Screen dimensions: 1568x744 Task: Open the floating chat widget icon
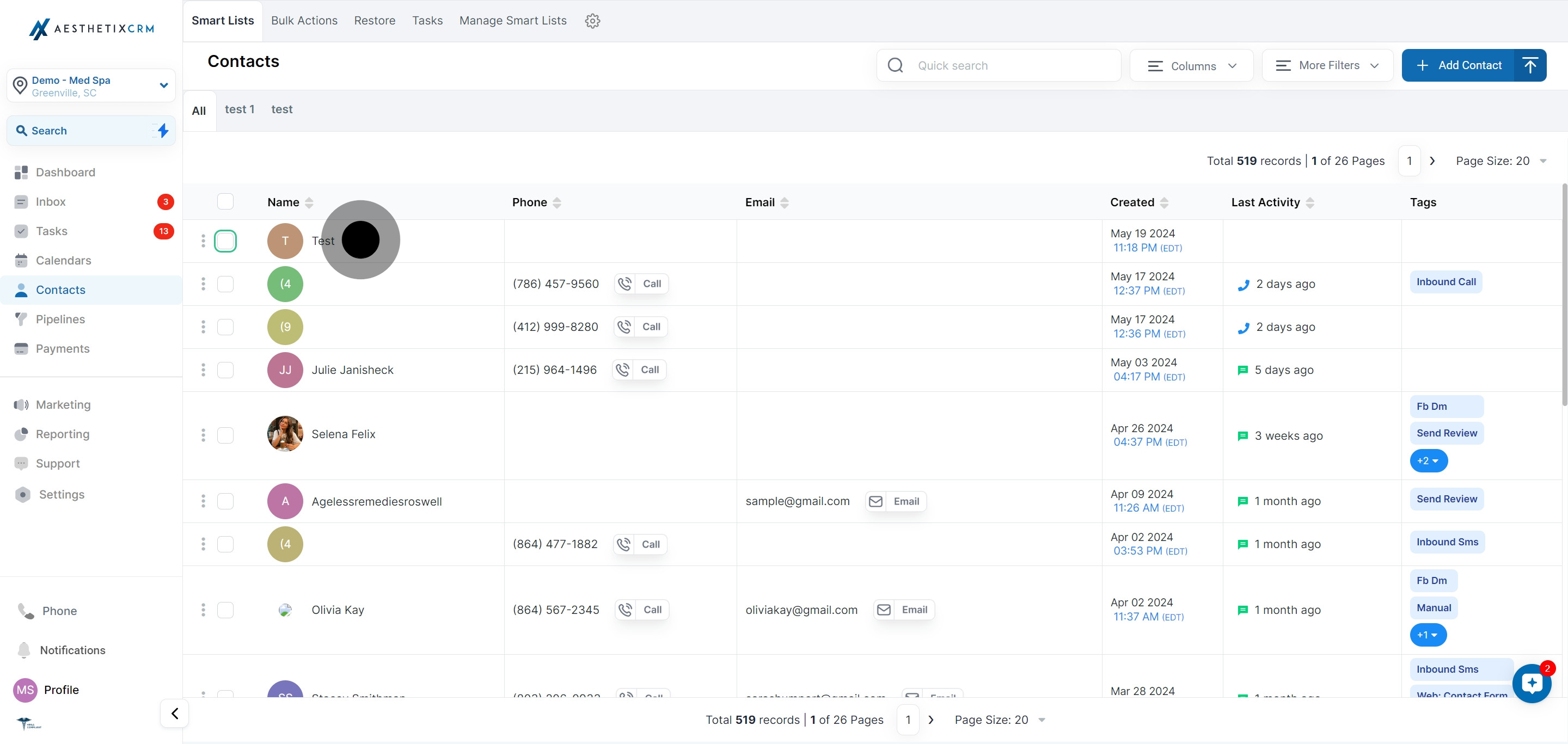point(1532,683)
